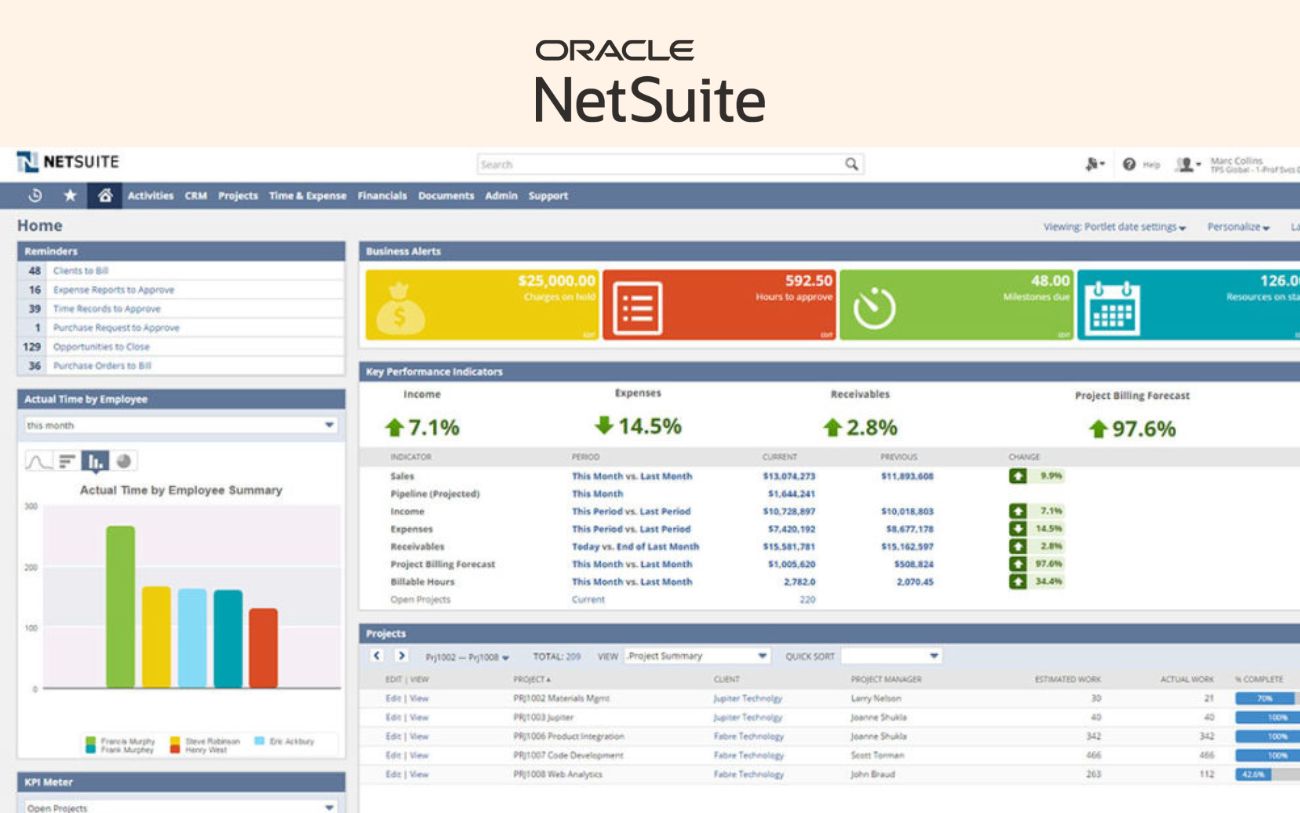Click the $25,000.00 Charges on hold tile

click(x=482, y=305)
